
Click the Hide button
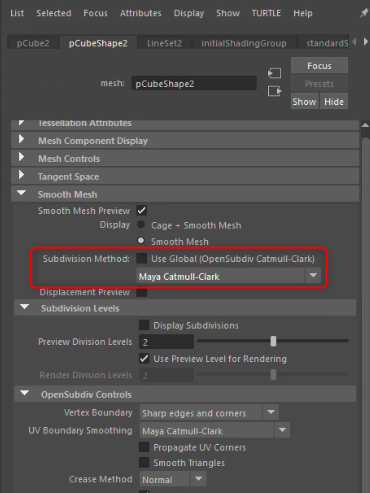(334, 101)
